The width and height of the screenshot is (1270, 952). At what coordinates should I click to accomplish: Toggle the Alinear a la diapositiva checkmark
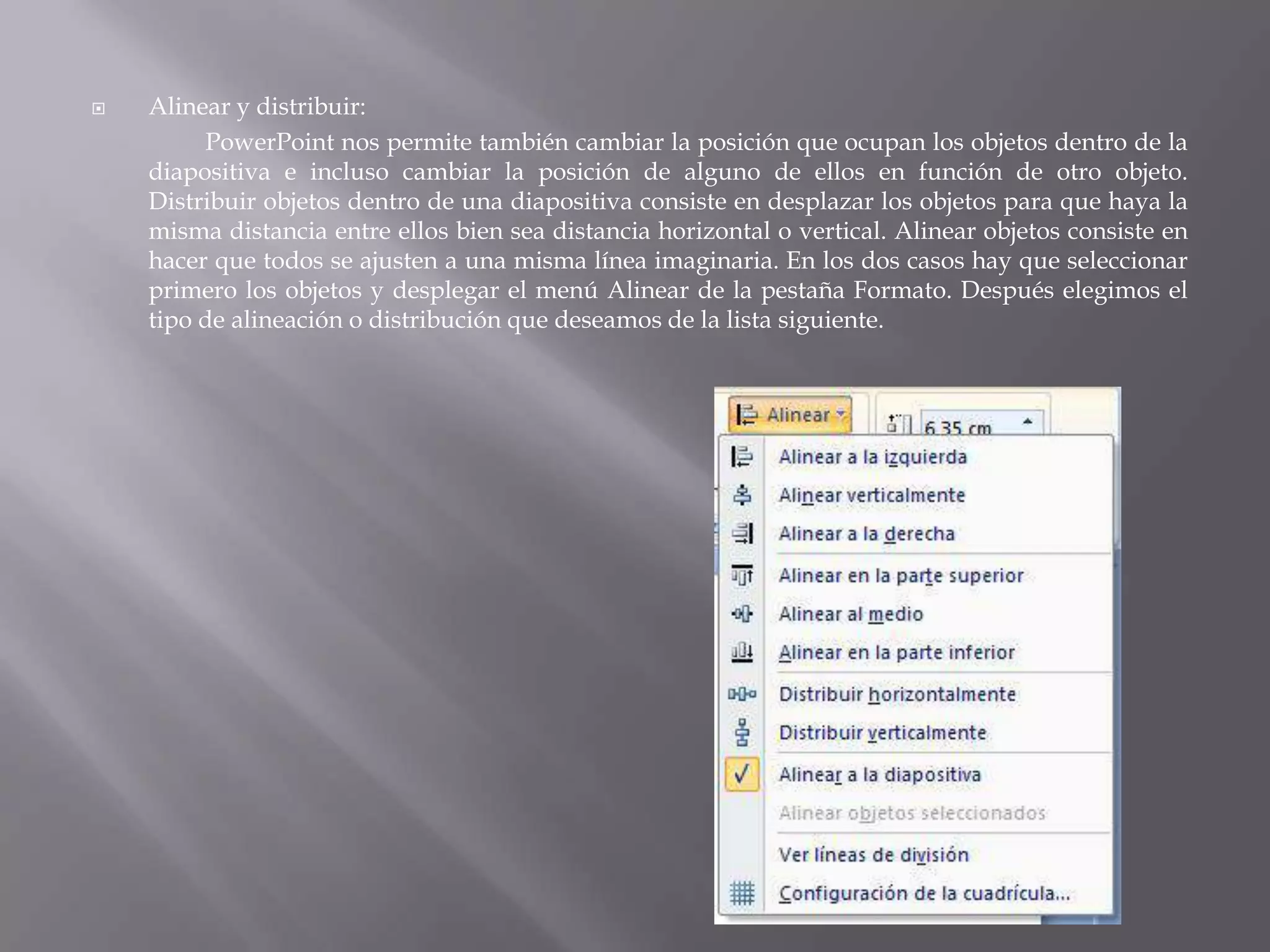tap(742, 774)
